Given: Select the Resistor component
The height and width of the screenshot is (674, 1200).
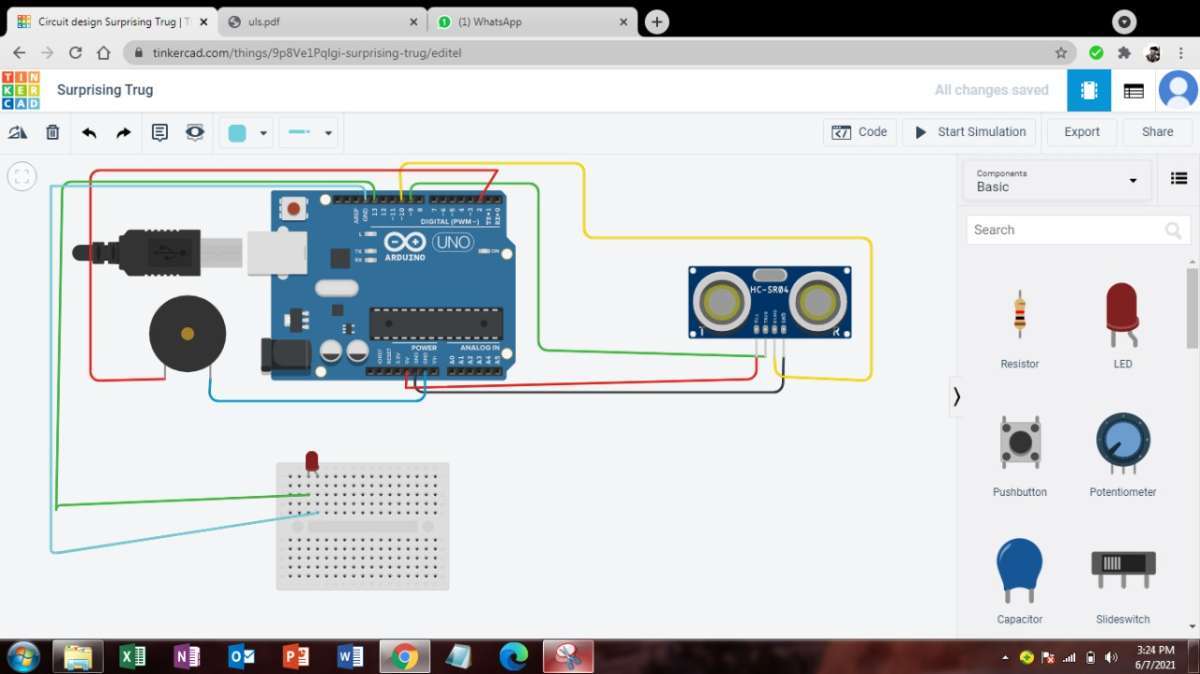Looking at the screenshot, I should 1019,327.
